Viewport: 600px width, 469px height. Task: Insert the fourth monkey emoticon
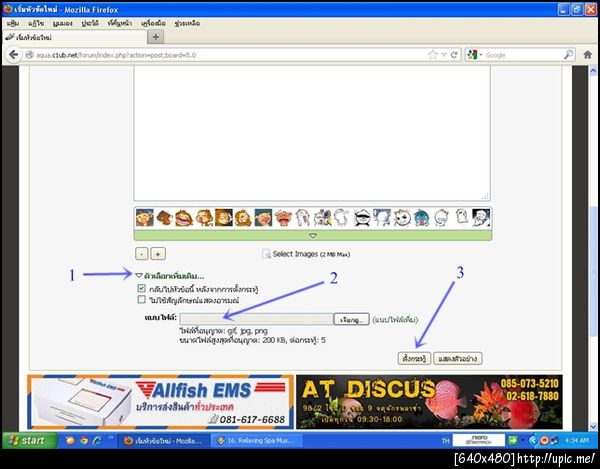point(204,218)
